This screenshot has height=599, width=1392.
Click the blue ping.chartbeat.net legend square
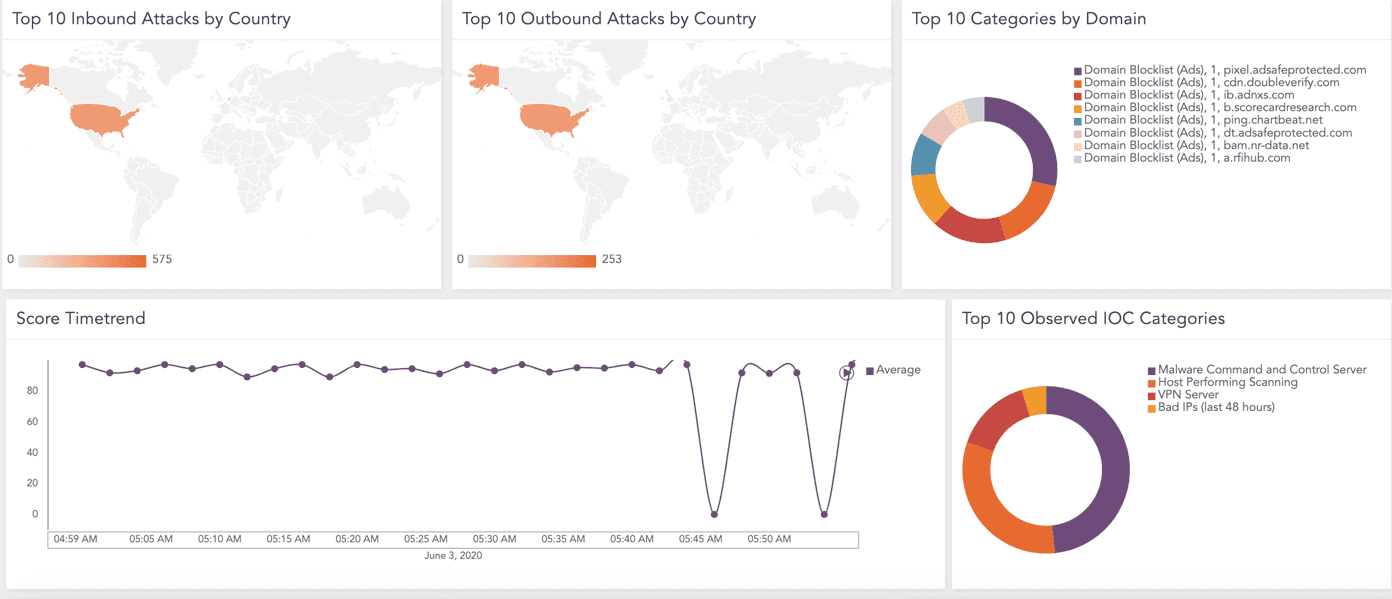coord(1077,119)
